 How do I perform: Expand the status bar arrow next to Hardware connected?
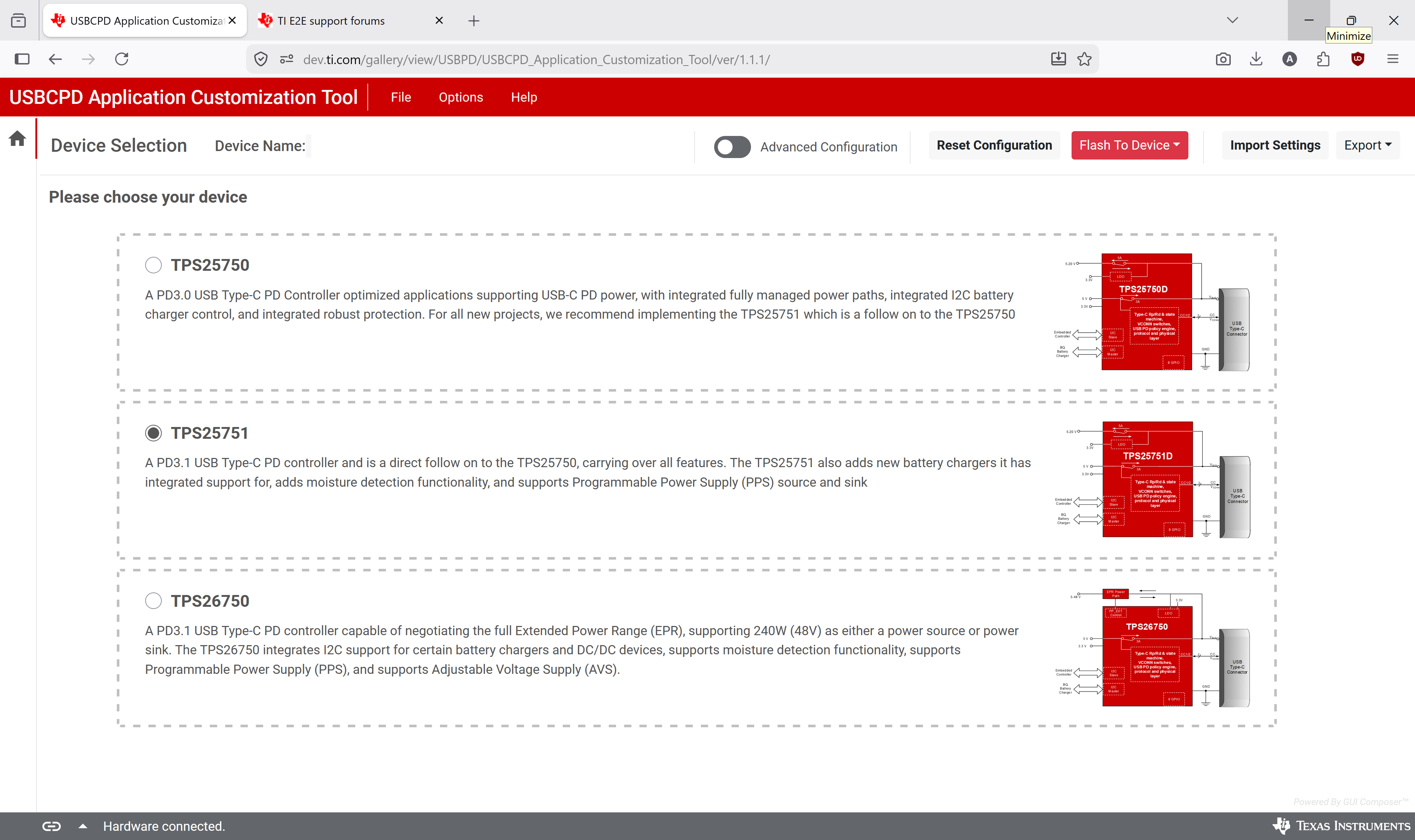[83, 826]
